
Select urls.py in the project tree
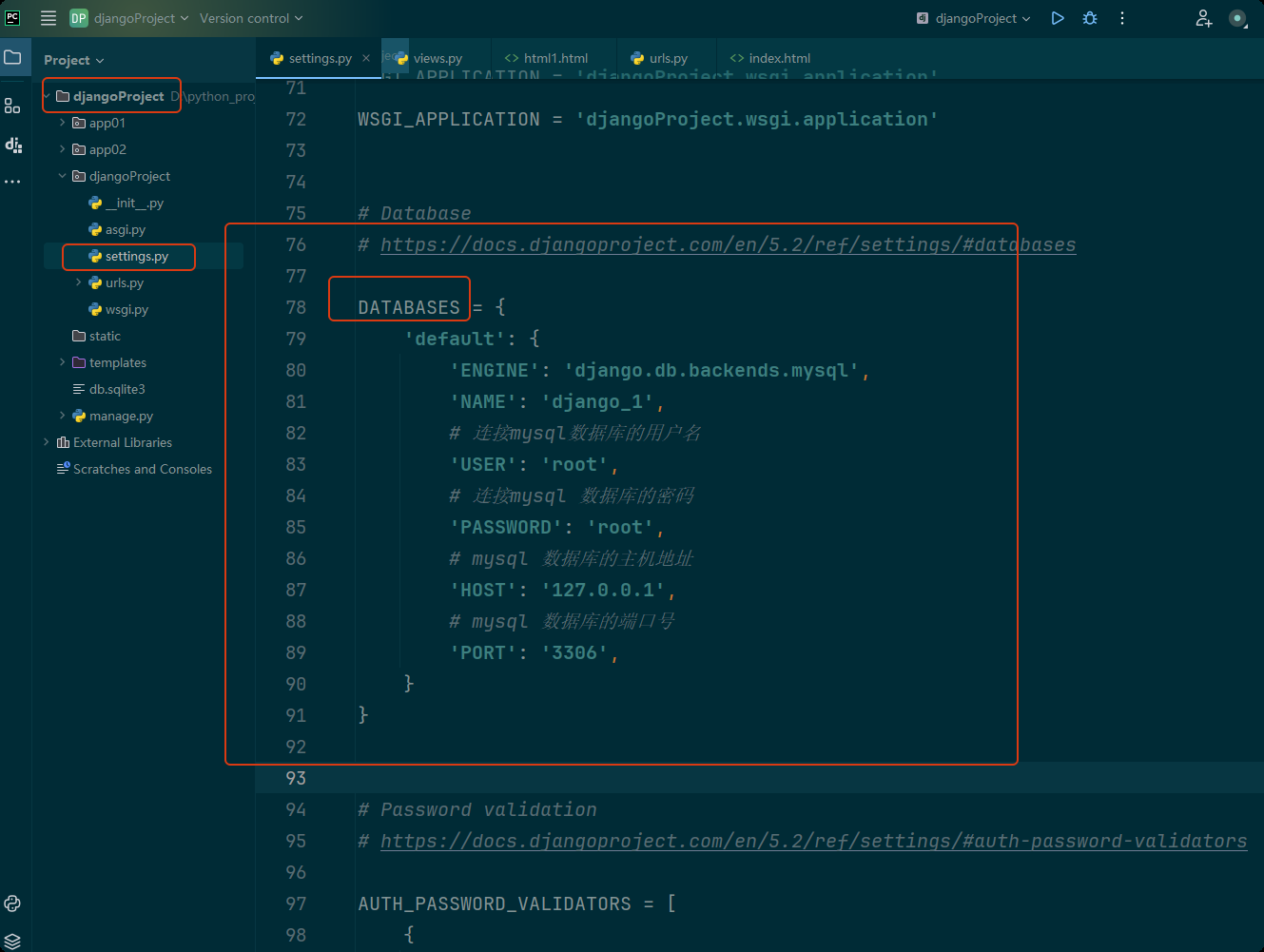click(x=125, y=282)
